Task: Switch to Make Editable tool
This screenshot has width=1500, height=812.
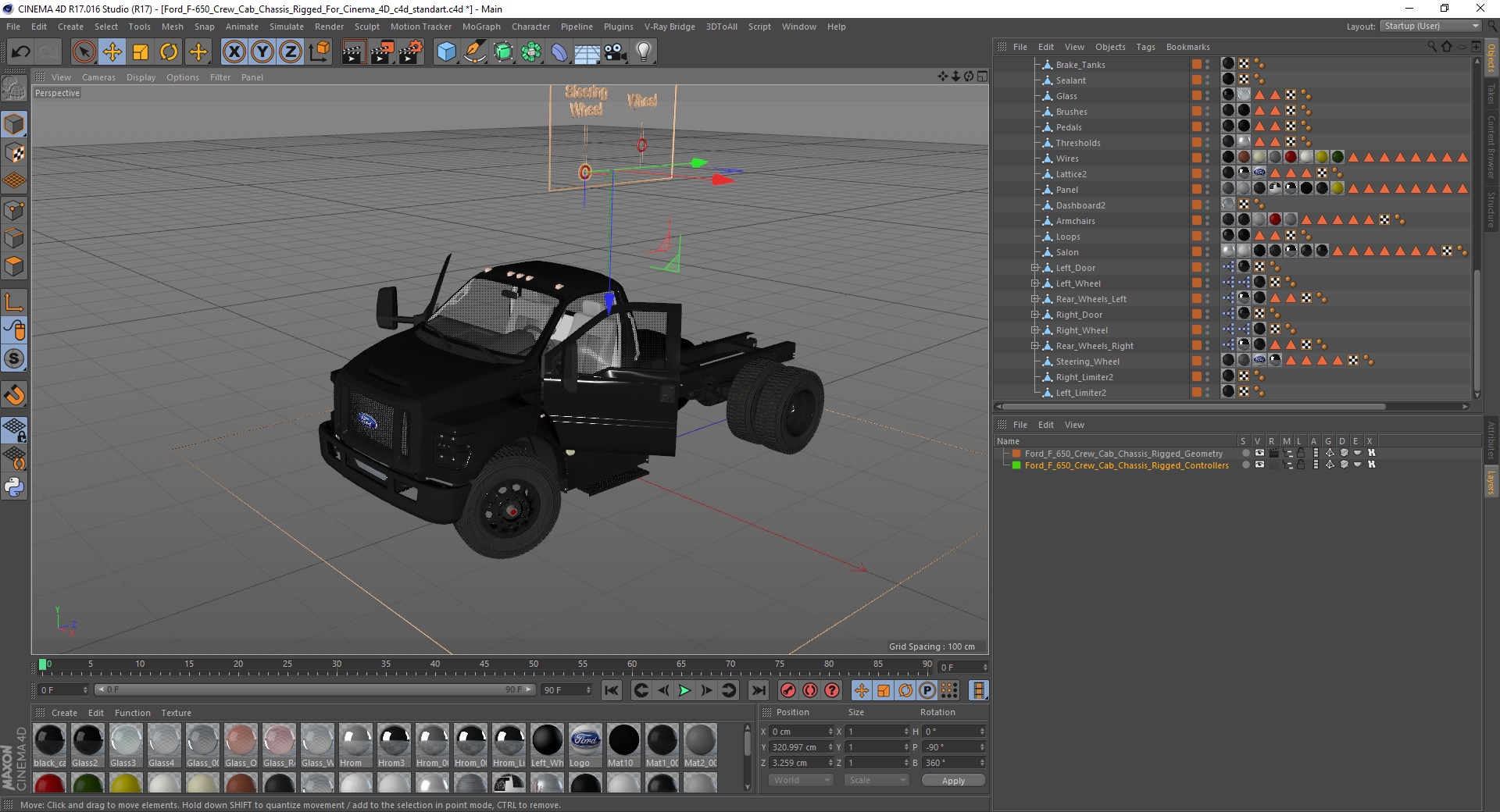Action: click(x=14, y=88)
